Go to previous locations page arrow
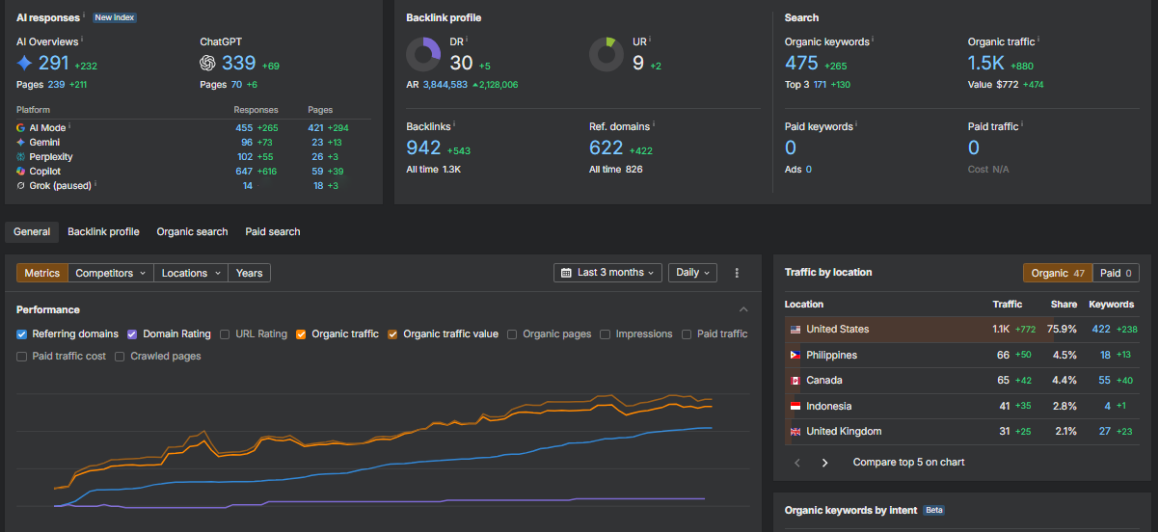The width and height of the screenshot is (1158, 532). (x=797, y=463)
